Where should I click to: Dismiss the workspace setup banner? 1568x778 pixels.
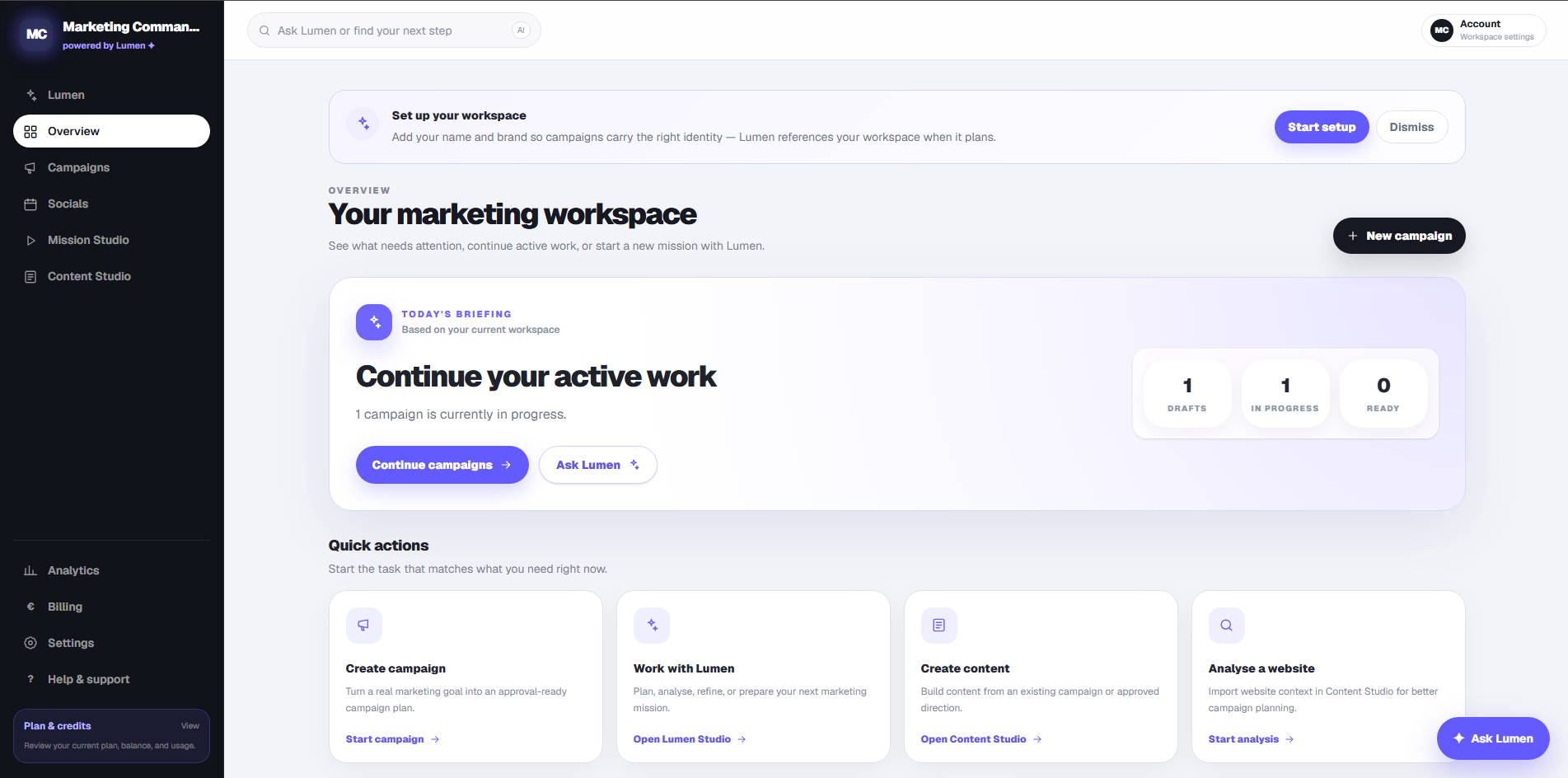click(1411, 127)
